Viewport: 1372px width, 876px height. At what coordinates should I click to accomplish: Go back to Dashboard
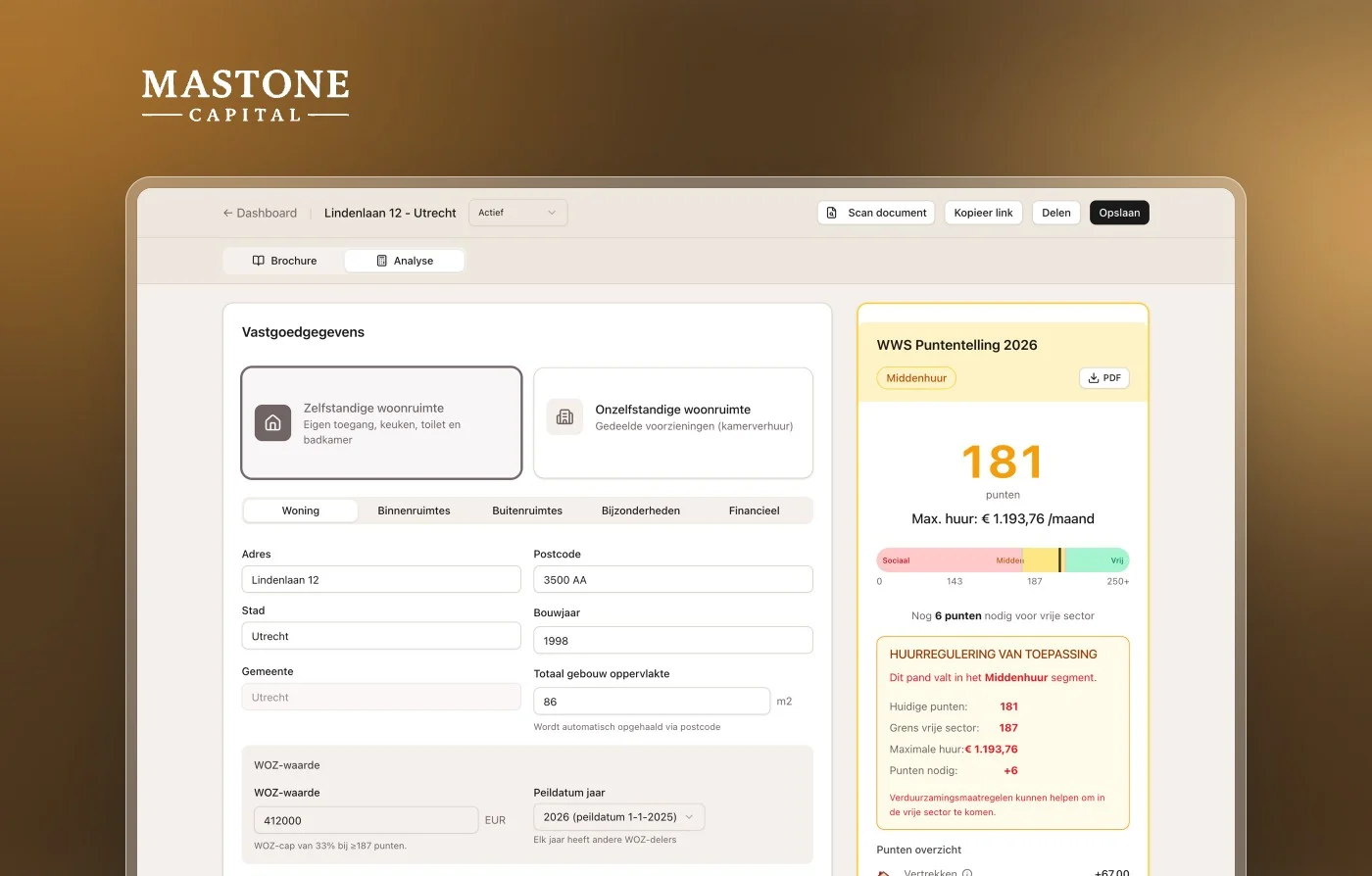click(x=260, y=213)
